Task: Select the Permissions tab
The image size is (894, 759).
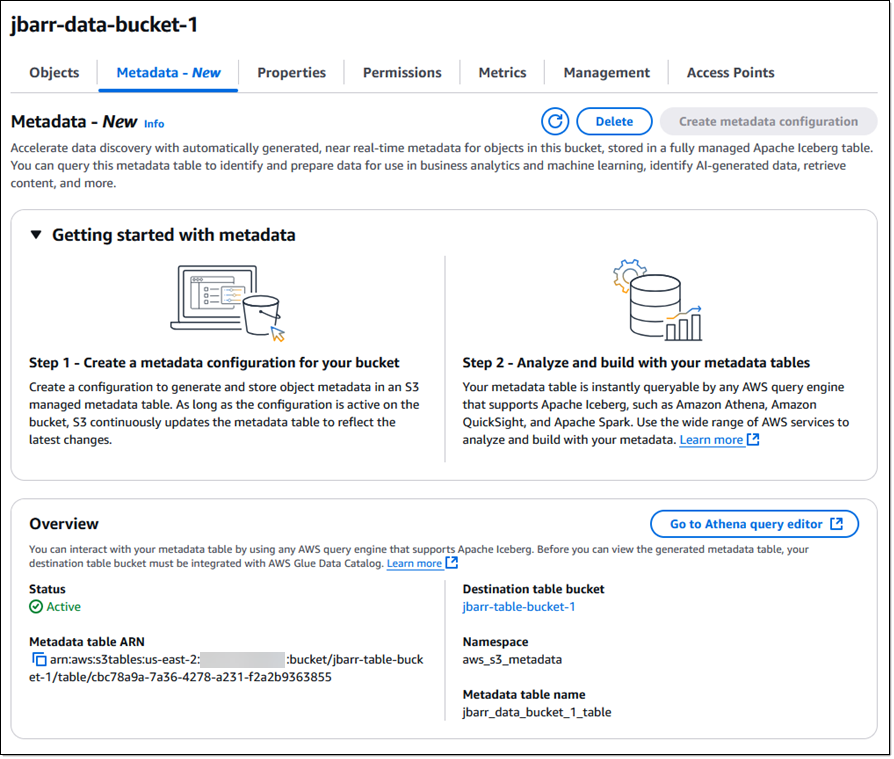Action: point(402,73)
